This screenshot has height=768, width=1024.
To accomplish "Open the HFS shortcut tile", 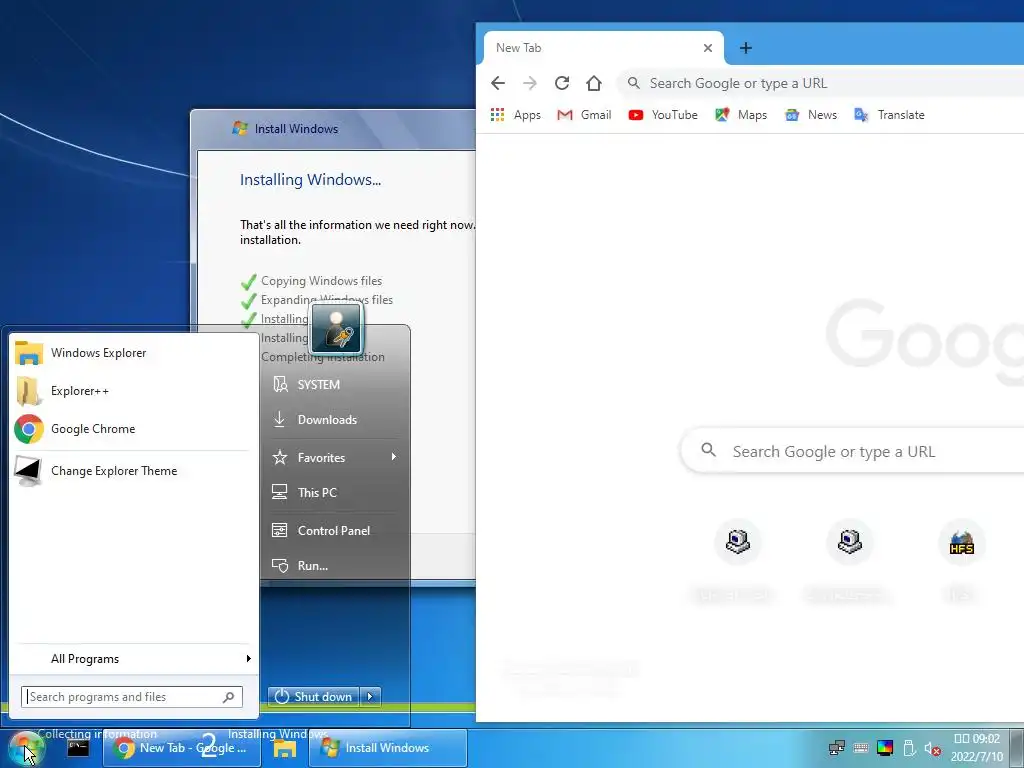I will 961,542.
